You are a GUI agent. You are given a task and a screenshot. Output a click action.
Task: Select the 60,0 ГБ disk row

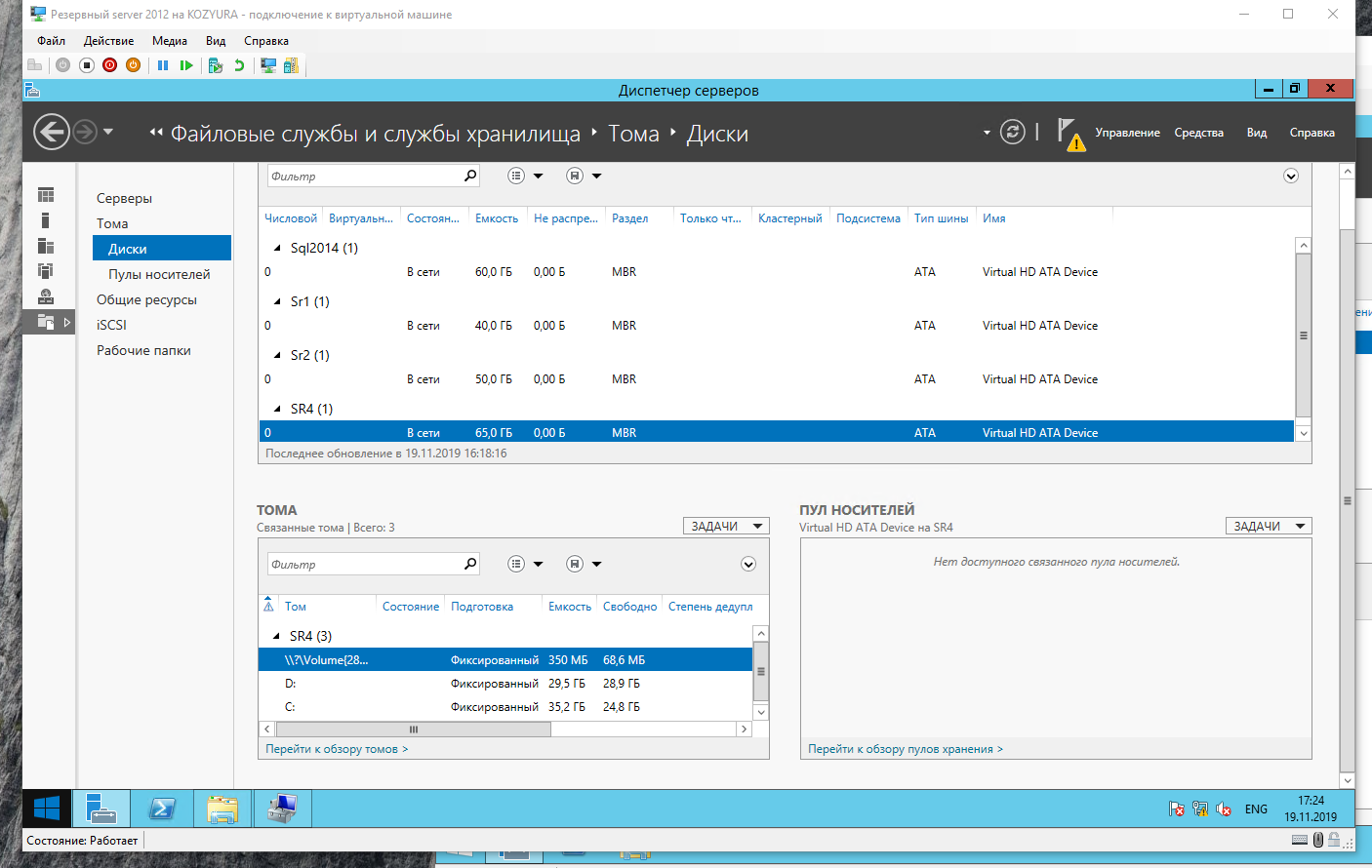777,272
